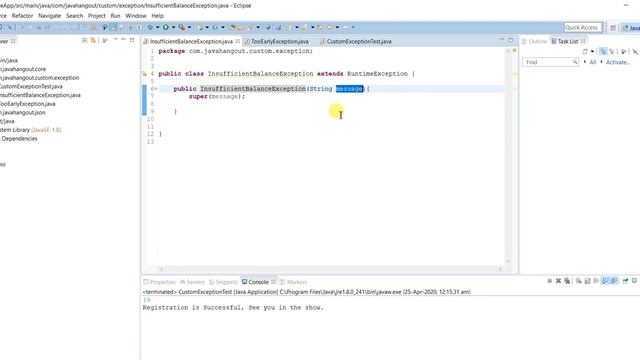Click Remove All Terminated Launches icon
The image size is (640, 360).
pyautogui.click(x=567, y=281)
